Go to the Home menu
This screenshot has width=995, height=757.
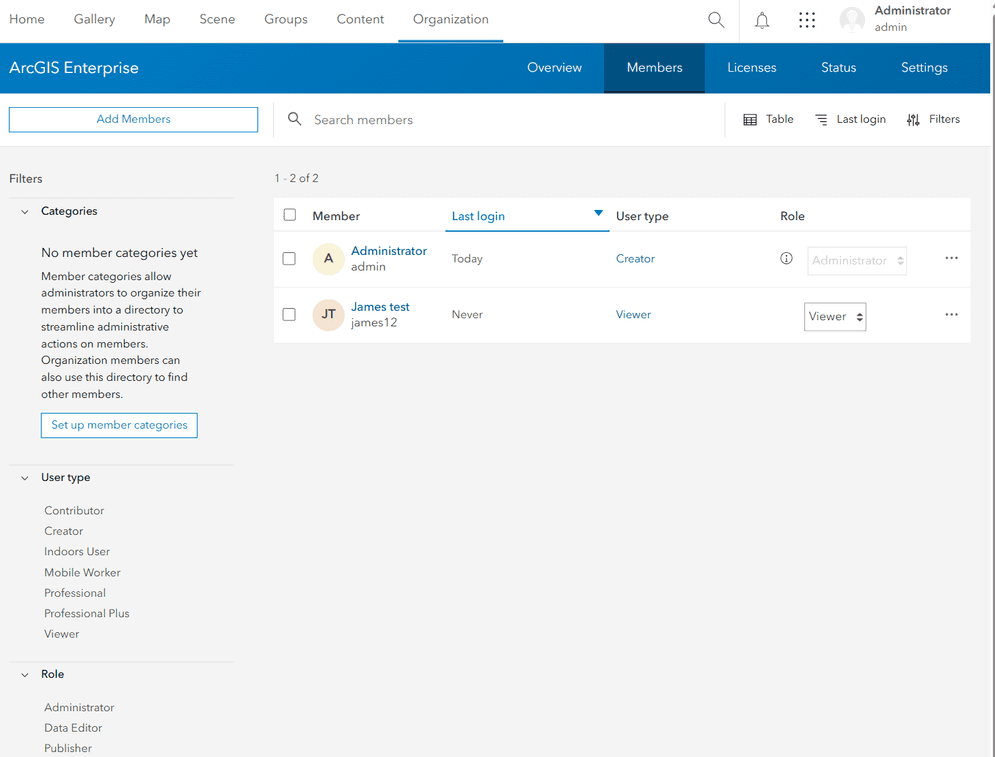(x=27, y=20)
